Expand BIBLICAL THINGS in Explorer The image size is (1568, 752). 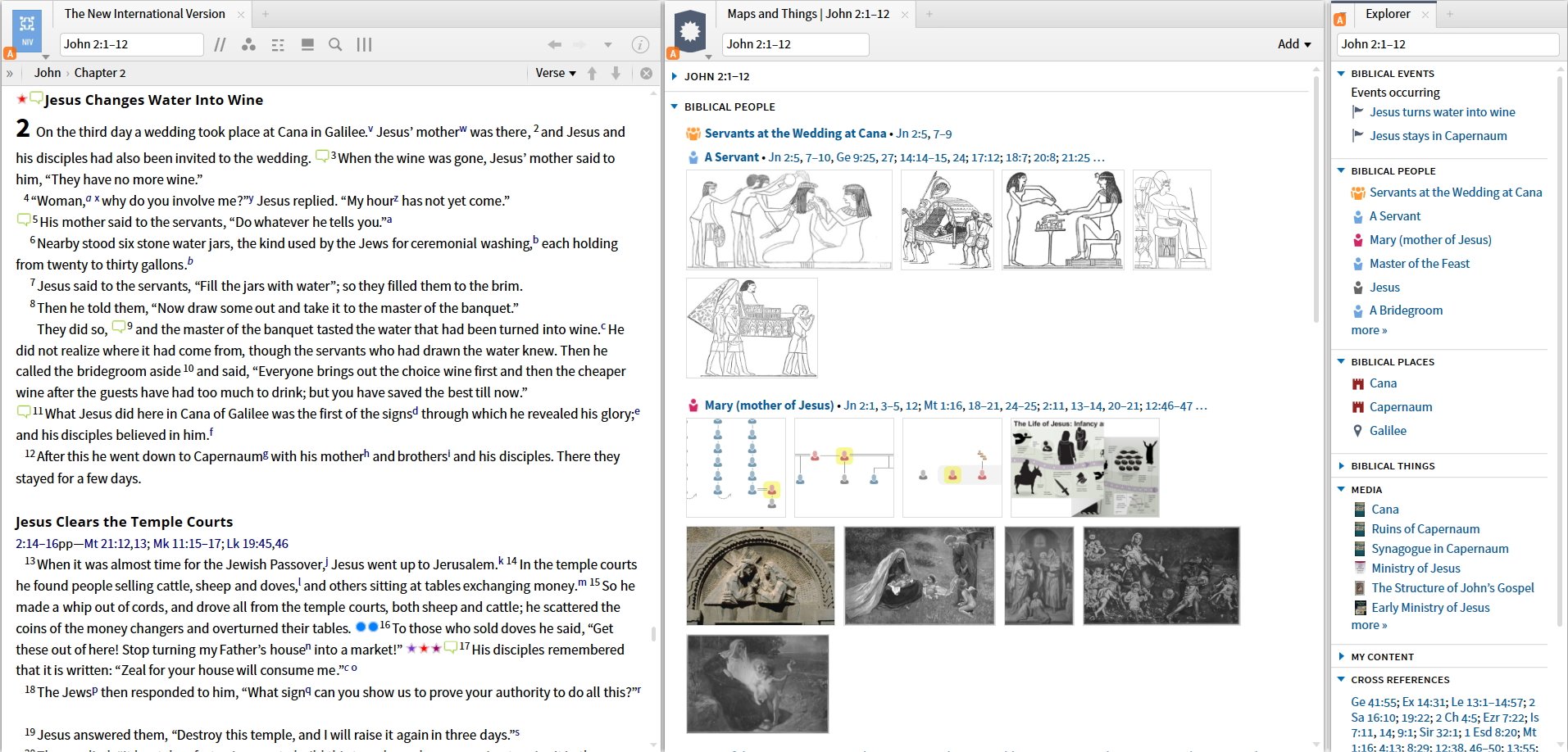(x=1341, y=466)
